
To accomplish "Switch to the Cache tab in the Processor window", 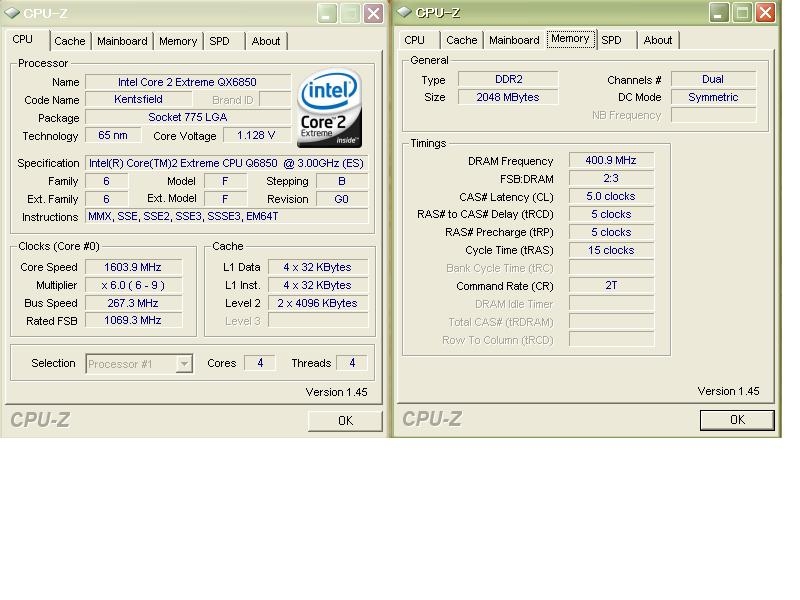I will pyautogui.click(x=70, y=41).
